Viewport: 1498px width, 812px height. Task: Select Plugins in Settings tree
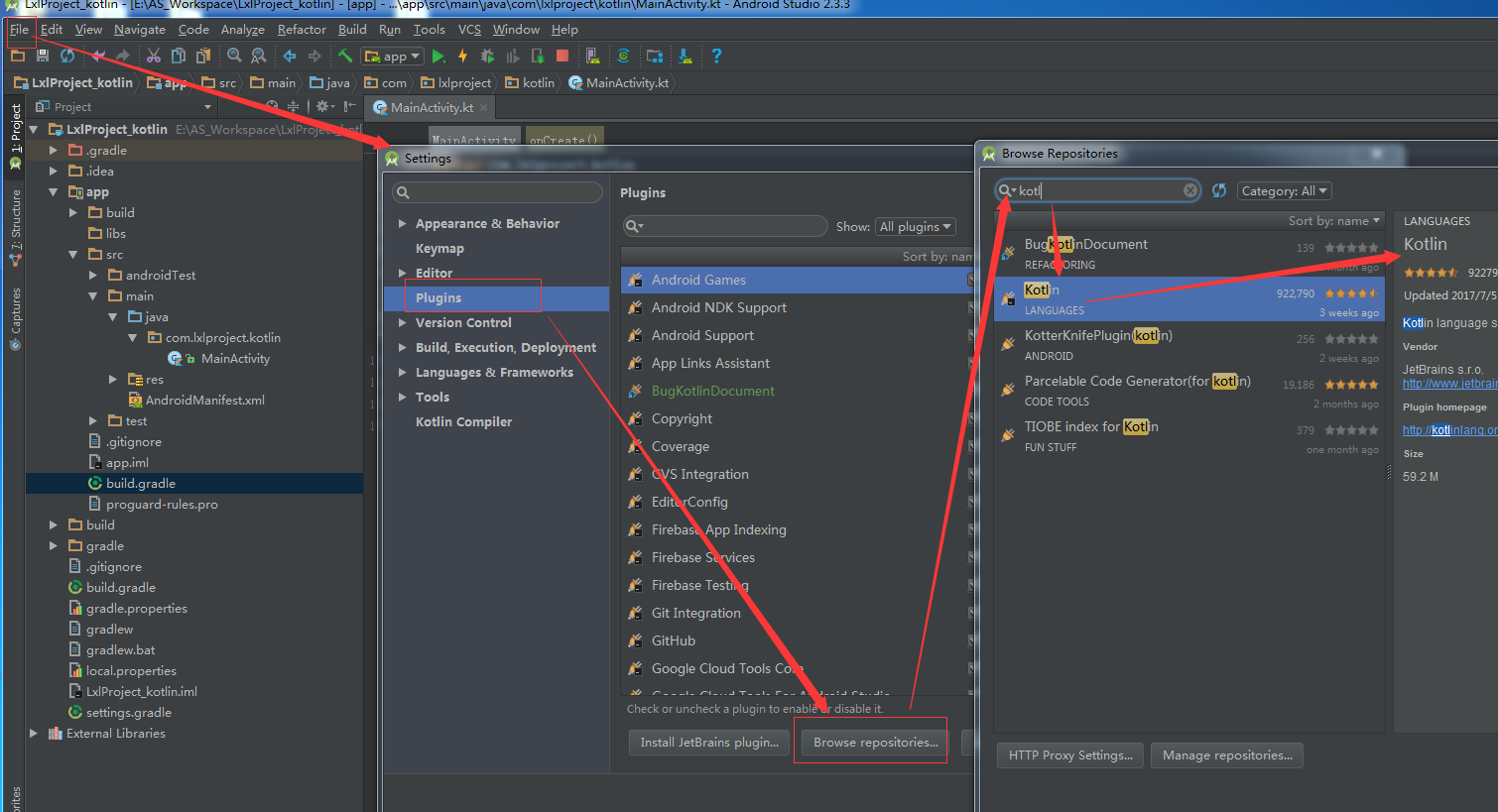pyautogui.click(x=496, y=297)
